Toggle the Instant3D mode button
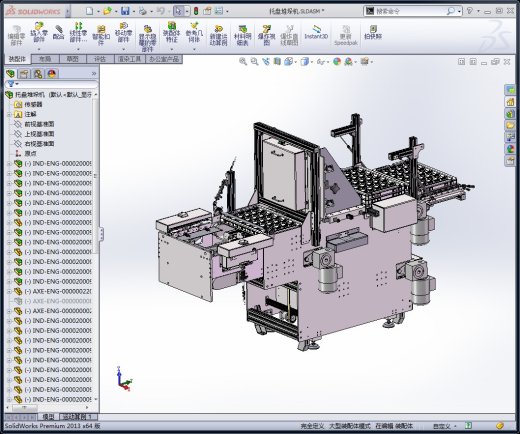 [316, 32]
